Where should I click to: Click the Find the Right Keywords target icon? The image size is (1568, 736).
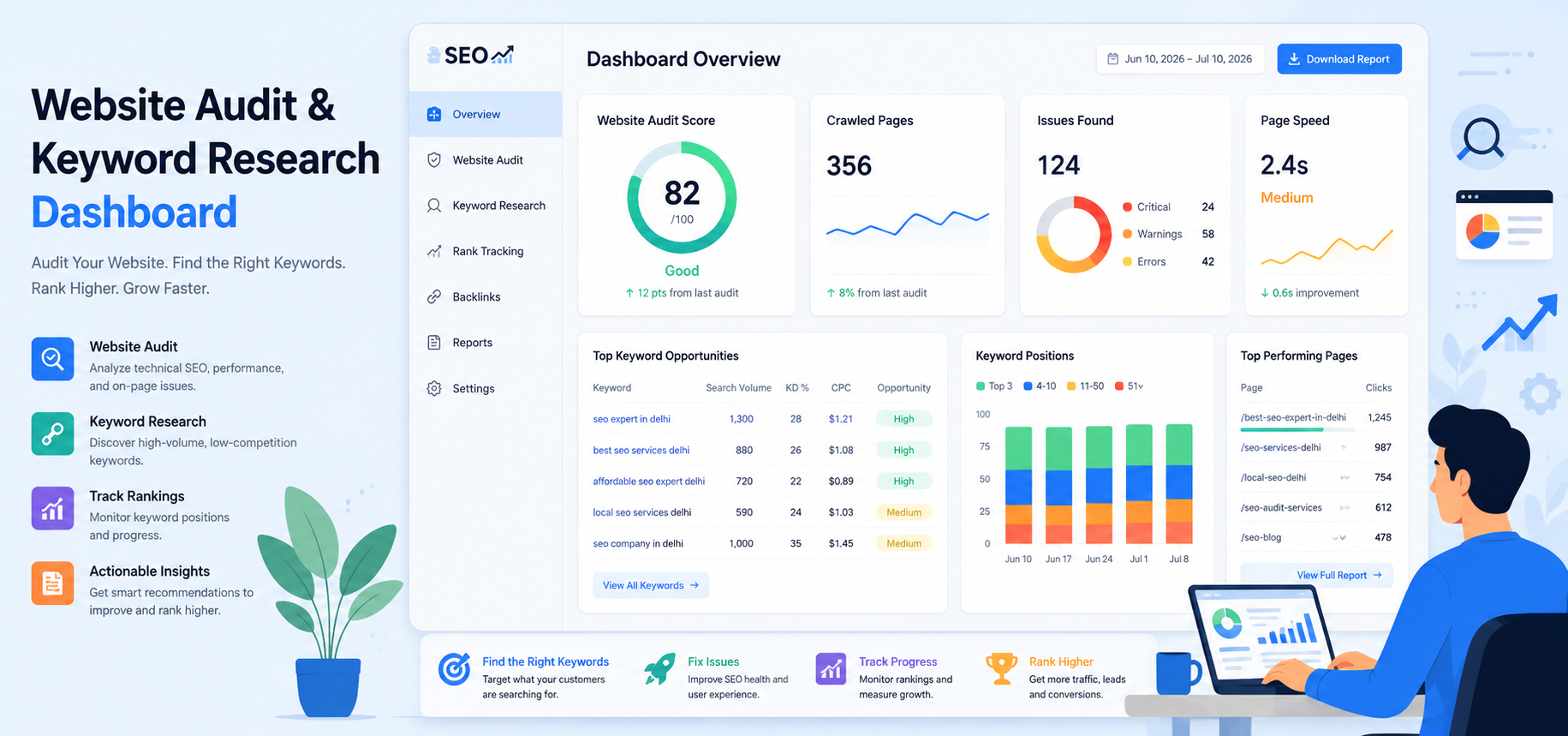coord(454,669)
